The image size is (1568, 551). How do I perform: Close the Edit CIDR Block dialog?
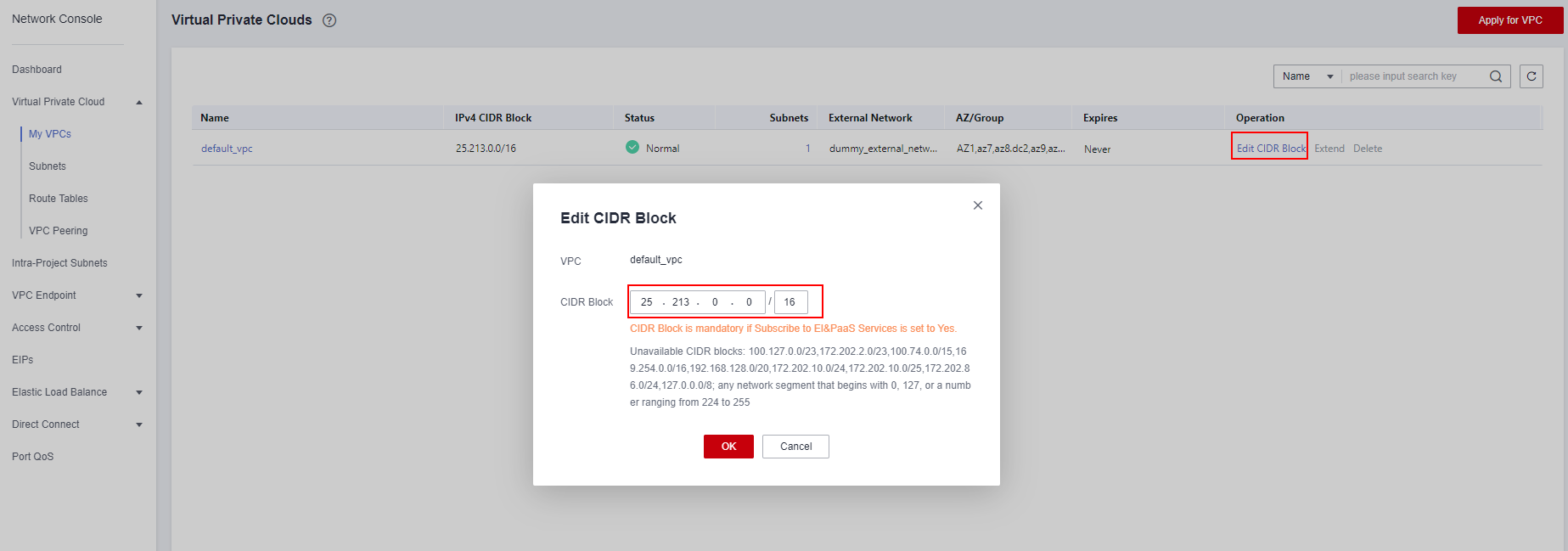978,205
